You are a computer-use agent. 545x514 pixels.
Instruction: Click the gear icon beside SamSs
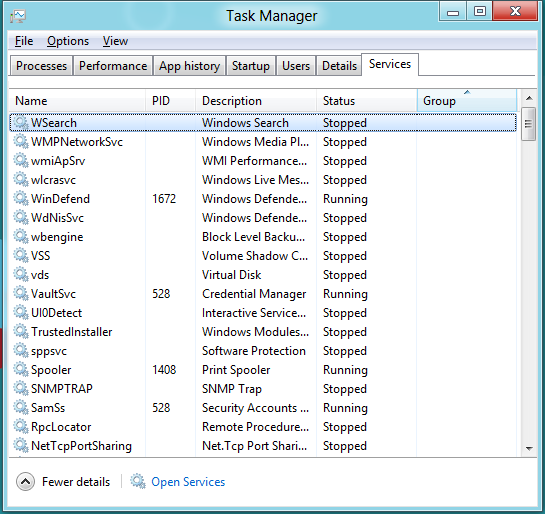21,408
